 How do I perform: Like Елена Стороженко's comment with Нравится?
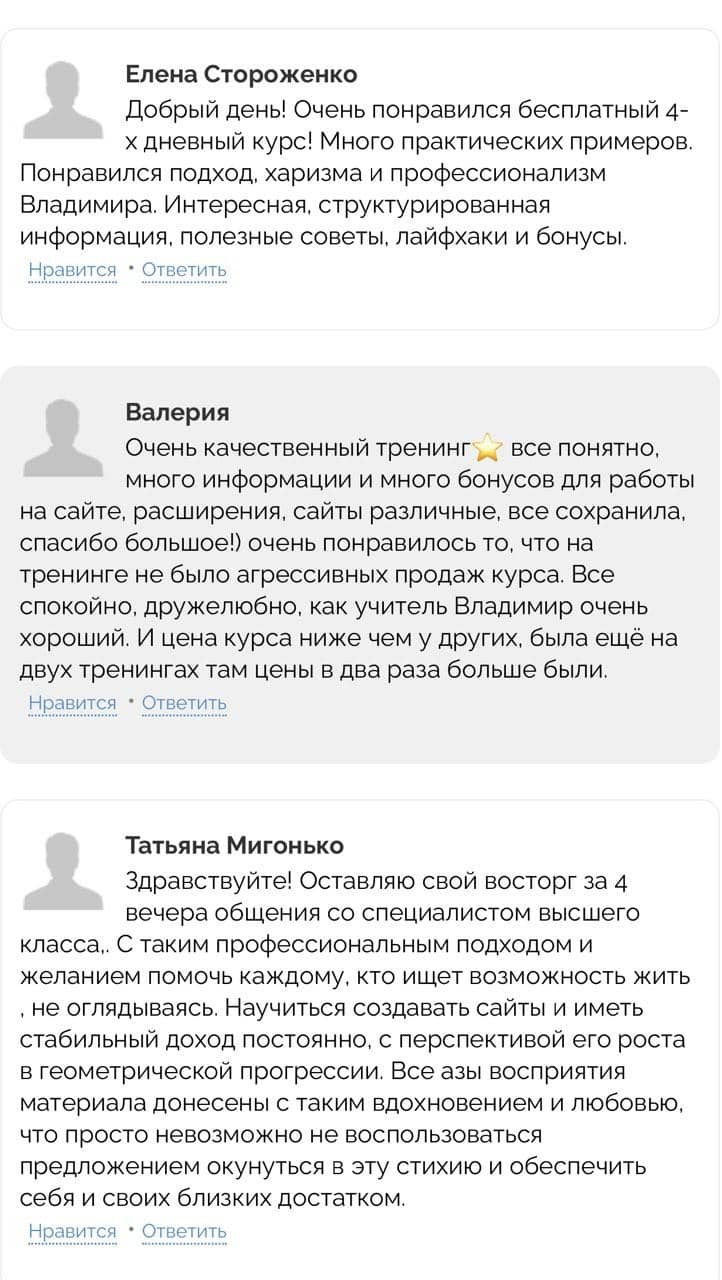pyautogui.click(x=72, y=270)
